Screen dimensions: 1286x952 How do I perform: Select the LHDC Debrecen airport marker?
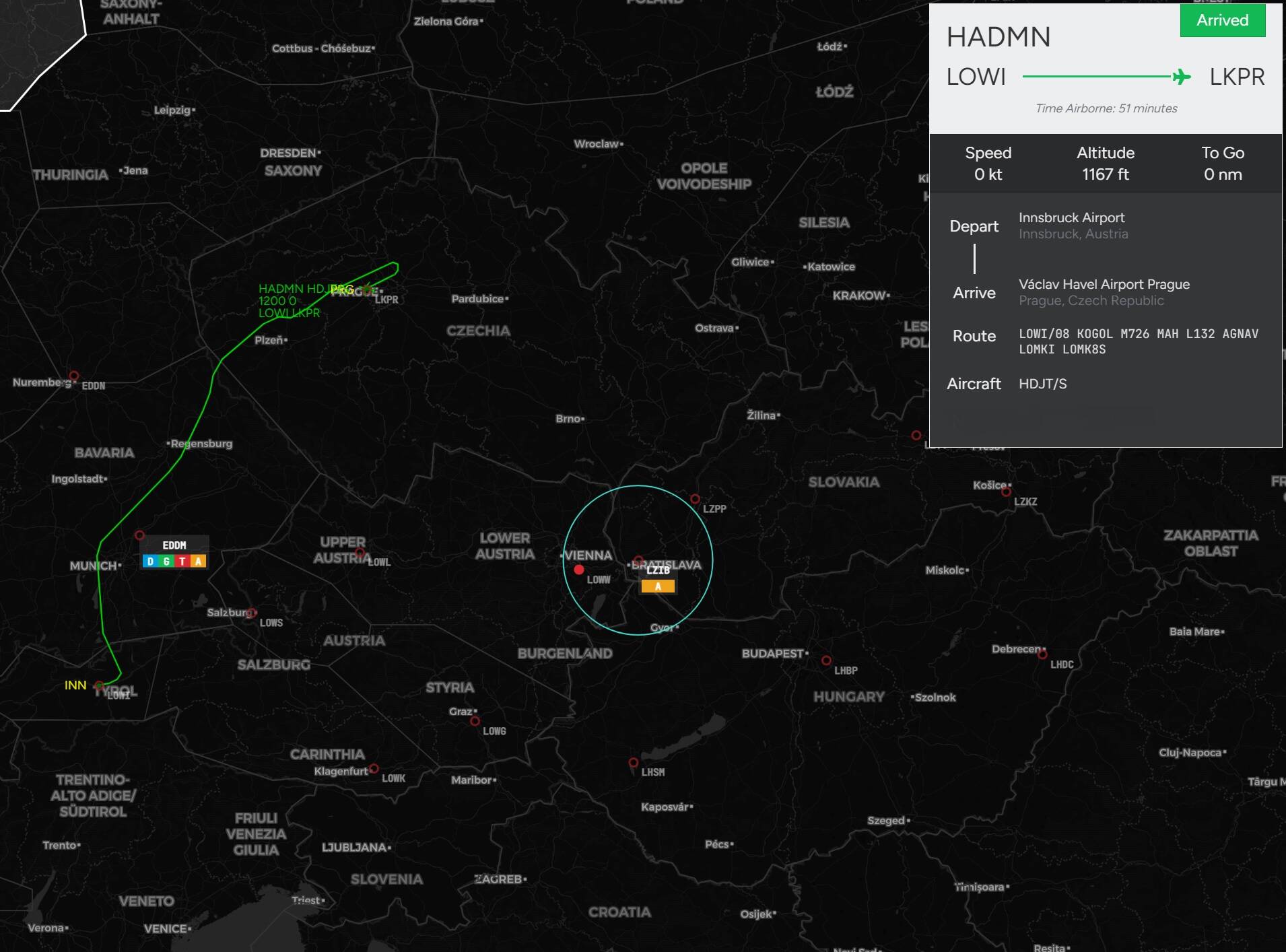pos(1042,654)
